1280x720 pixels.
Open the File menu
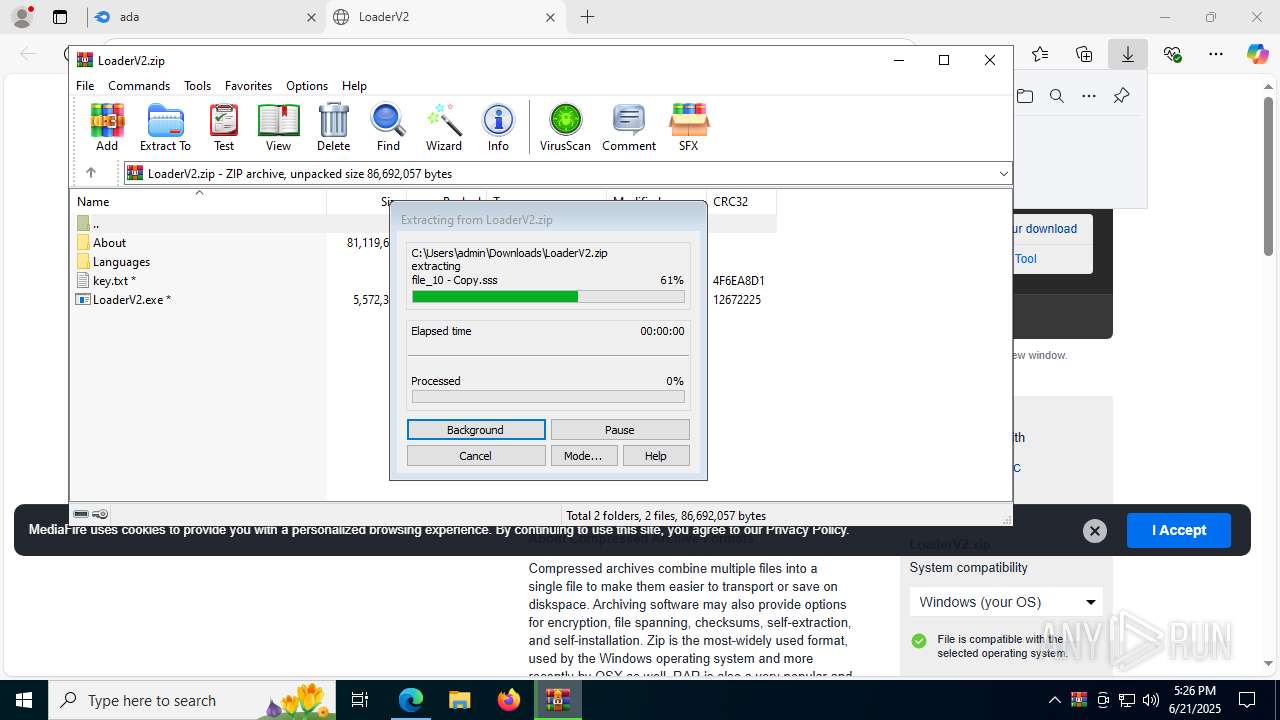click(85, 86)
